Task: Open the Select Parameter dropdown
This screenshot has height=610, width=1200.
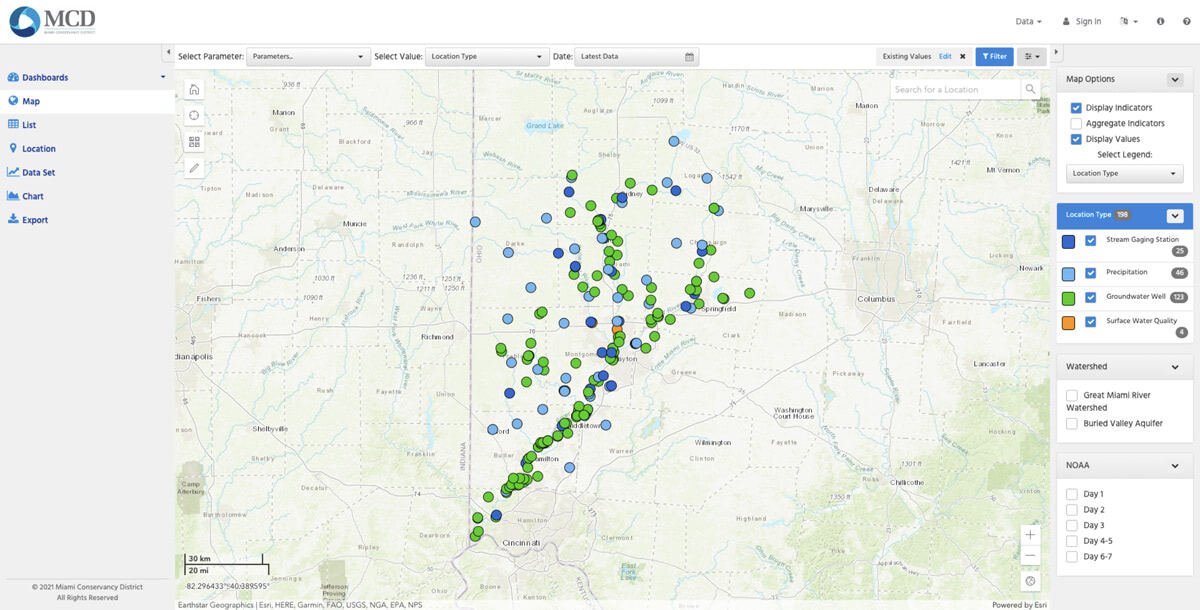Action: (308, 57)
